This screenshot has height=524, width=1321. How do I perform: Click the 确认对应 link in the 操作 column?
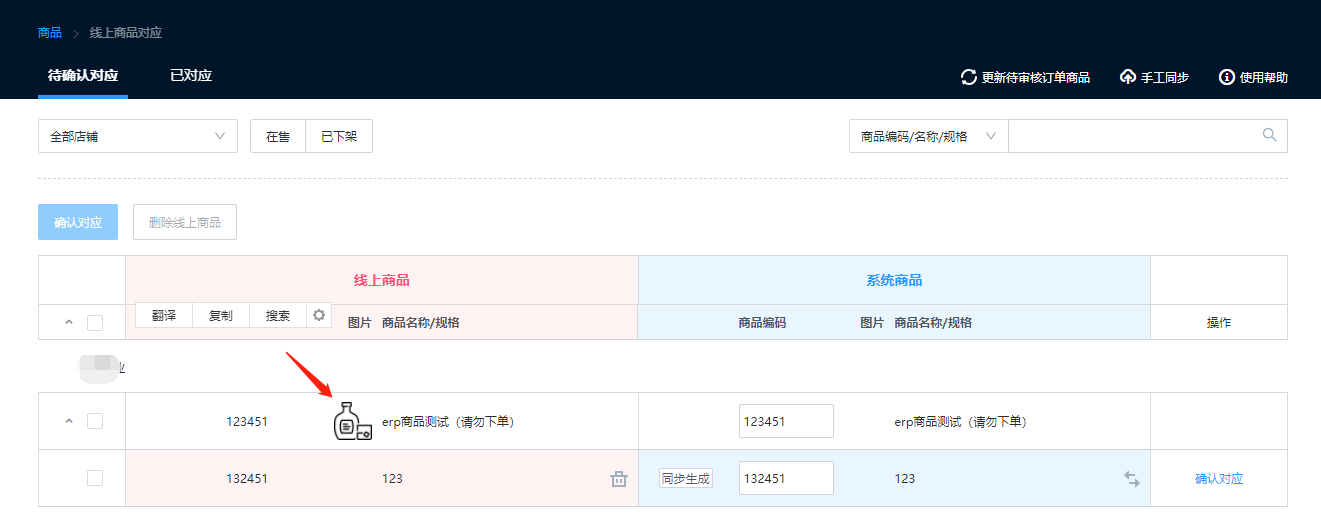(1218, 479)
